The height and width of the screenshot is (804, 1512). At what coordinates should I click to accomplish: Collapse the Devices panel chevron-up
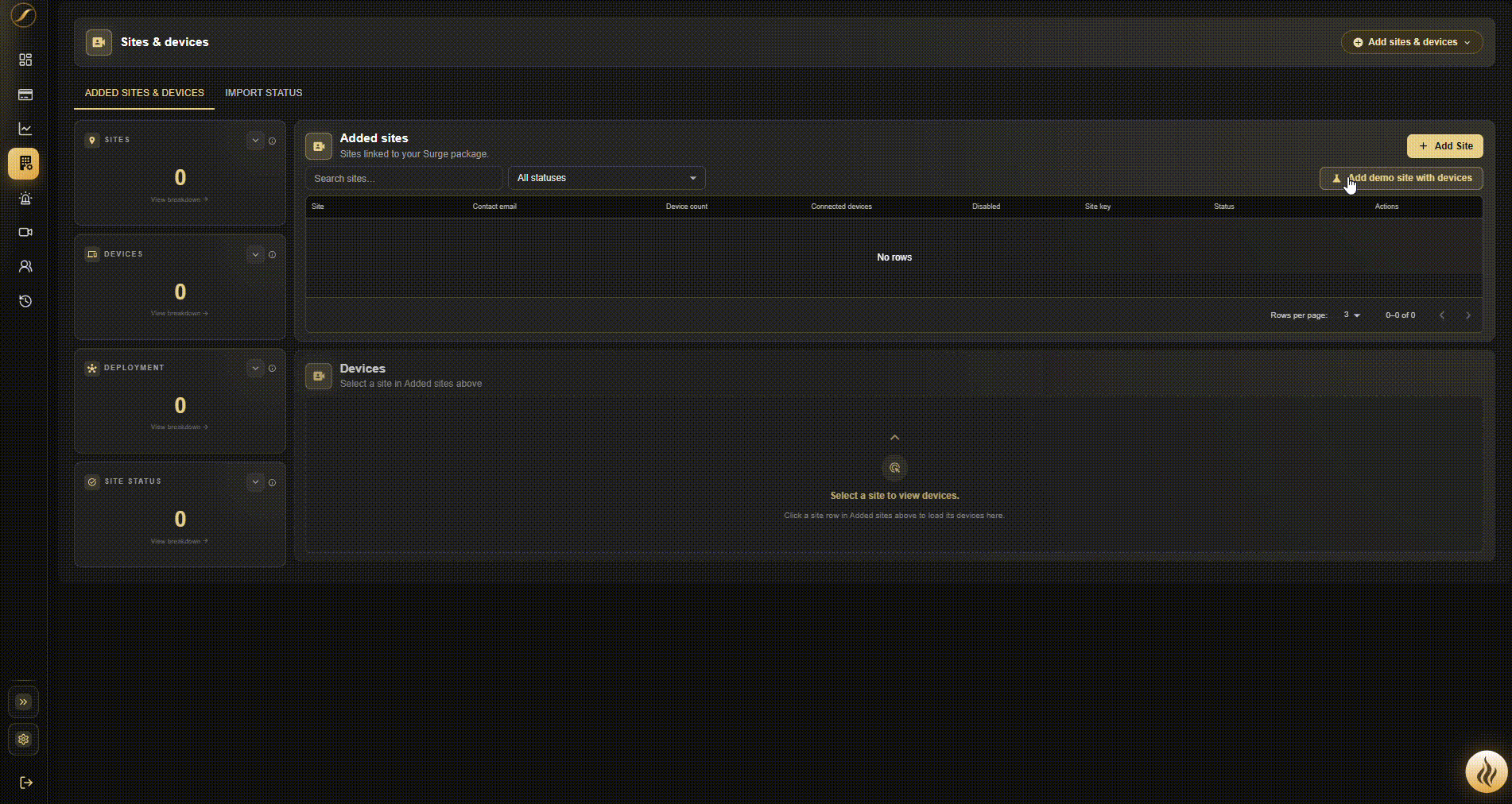tap(894, 438)
